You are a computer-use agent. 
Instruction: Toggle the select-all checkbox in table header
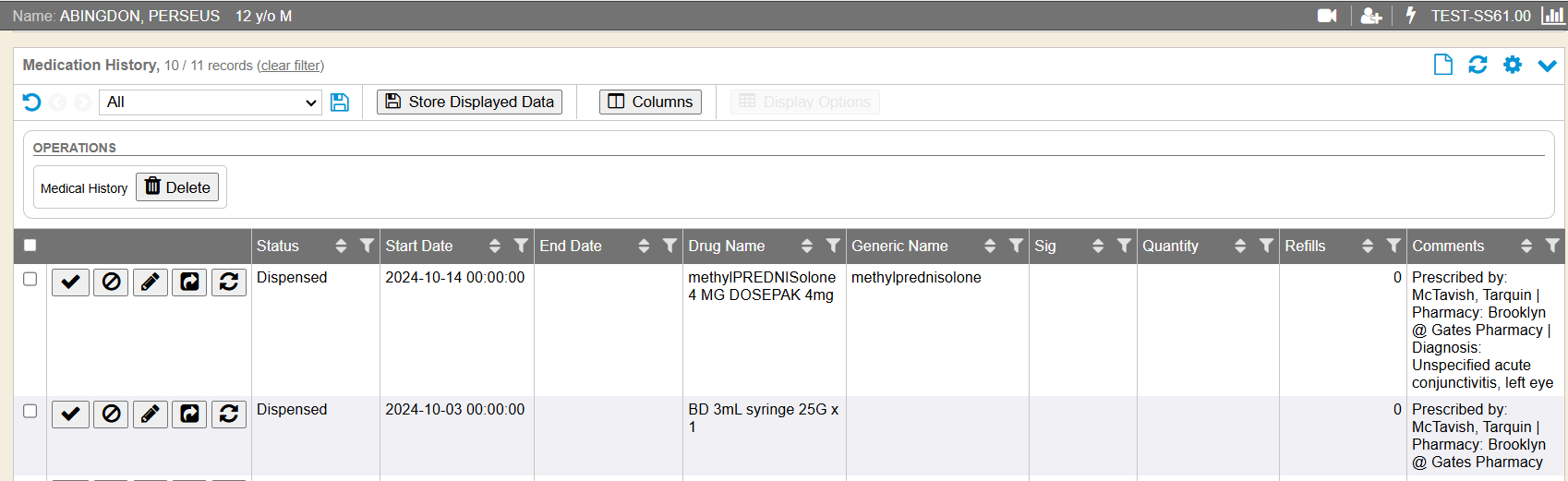coord(30,246)
